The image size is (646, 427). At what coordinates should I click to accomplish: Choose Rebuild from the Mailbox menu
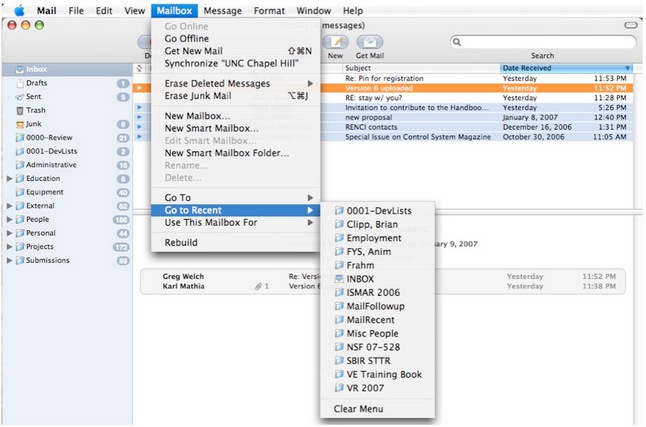tap(181, 242)
